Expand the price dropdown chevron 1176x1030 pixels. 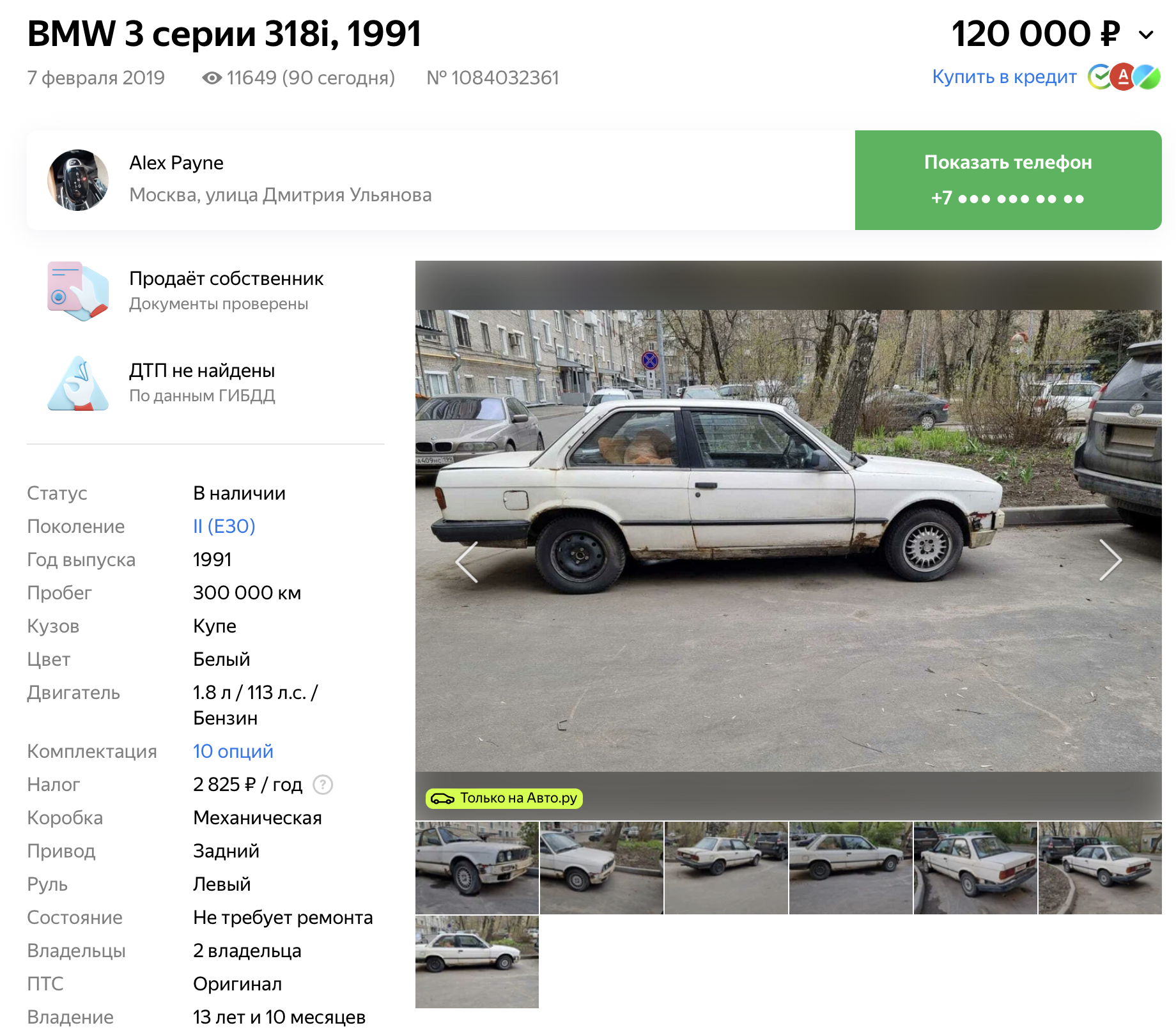coord(1147,35)
